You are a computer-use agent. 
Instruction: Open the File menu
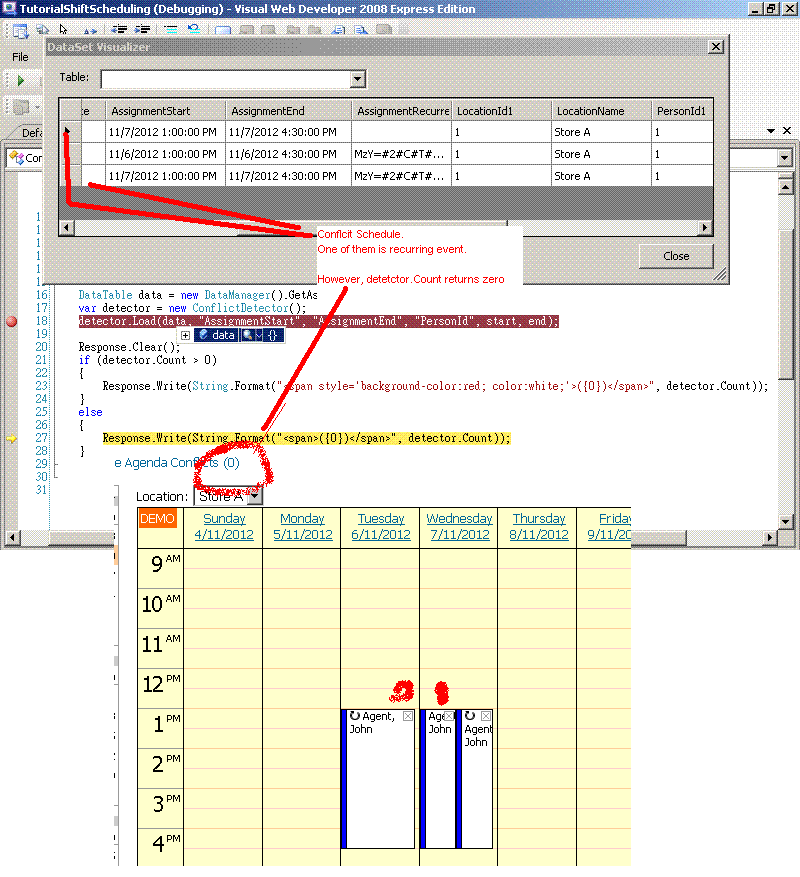[20, 57]
